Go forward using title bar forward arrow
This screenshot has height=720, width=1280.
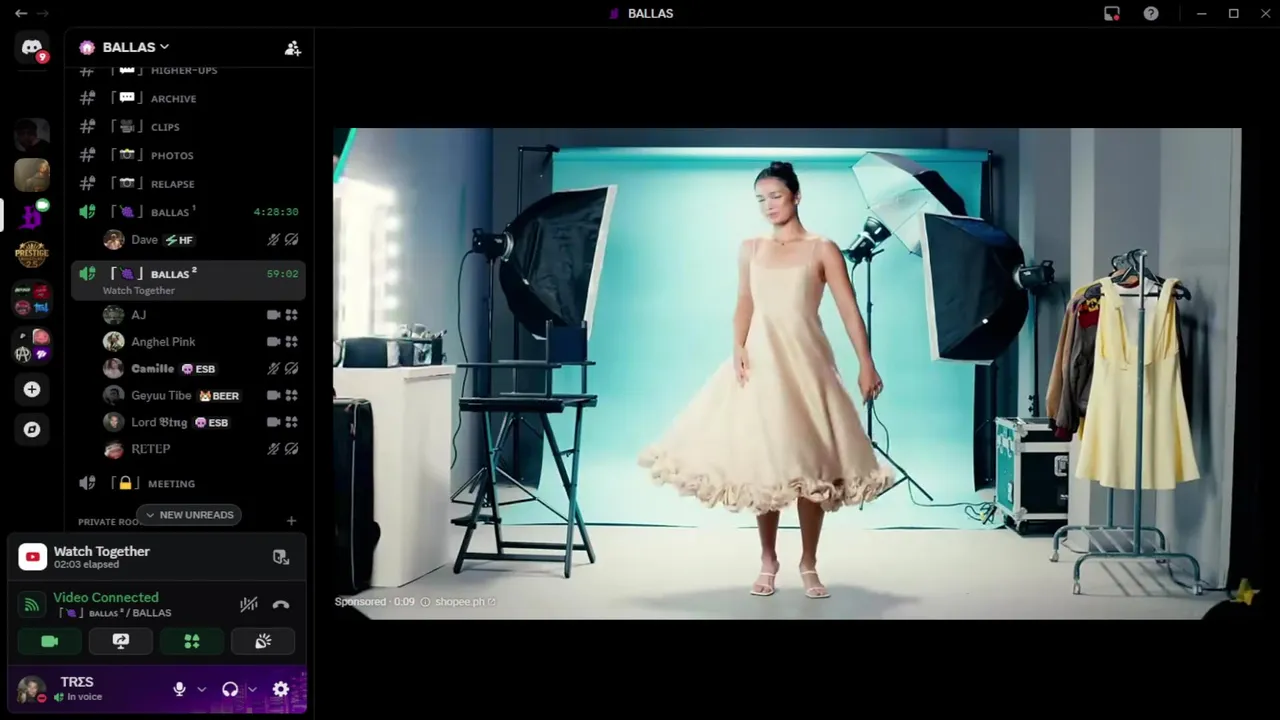pos(43,13)
